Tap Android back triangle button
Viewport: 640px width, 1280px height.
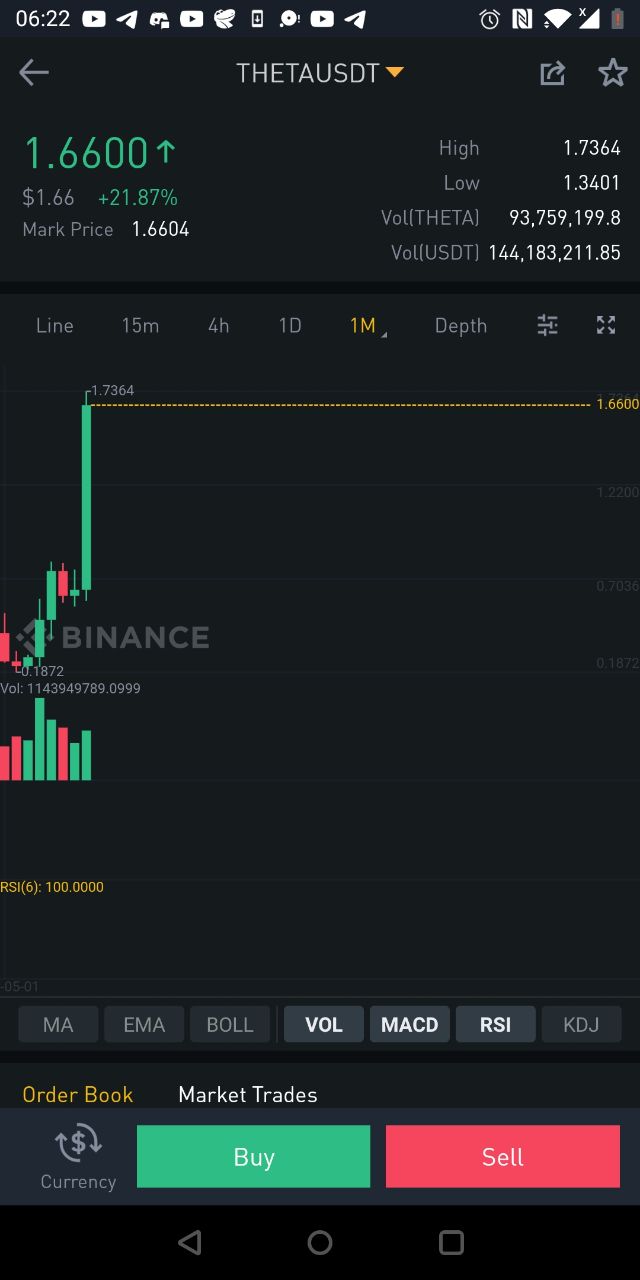pyautogui.click(x=189, y=1242)
